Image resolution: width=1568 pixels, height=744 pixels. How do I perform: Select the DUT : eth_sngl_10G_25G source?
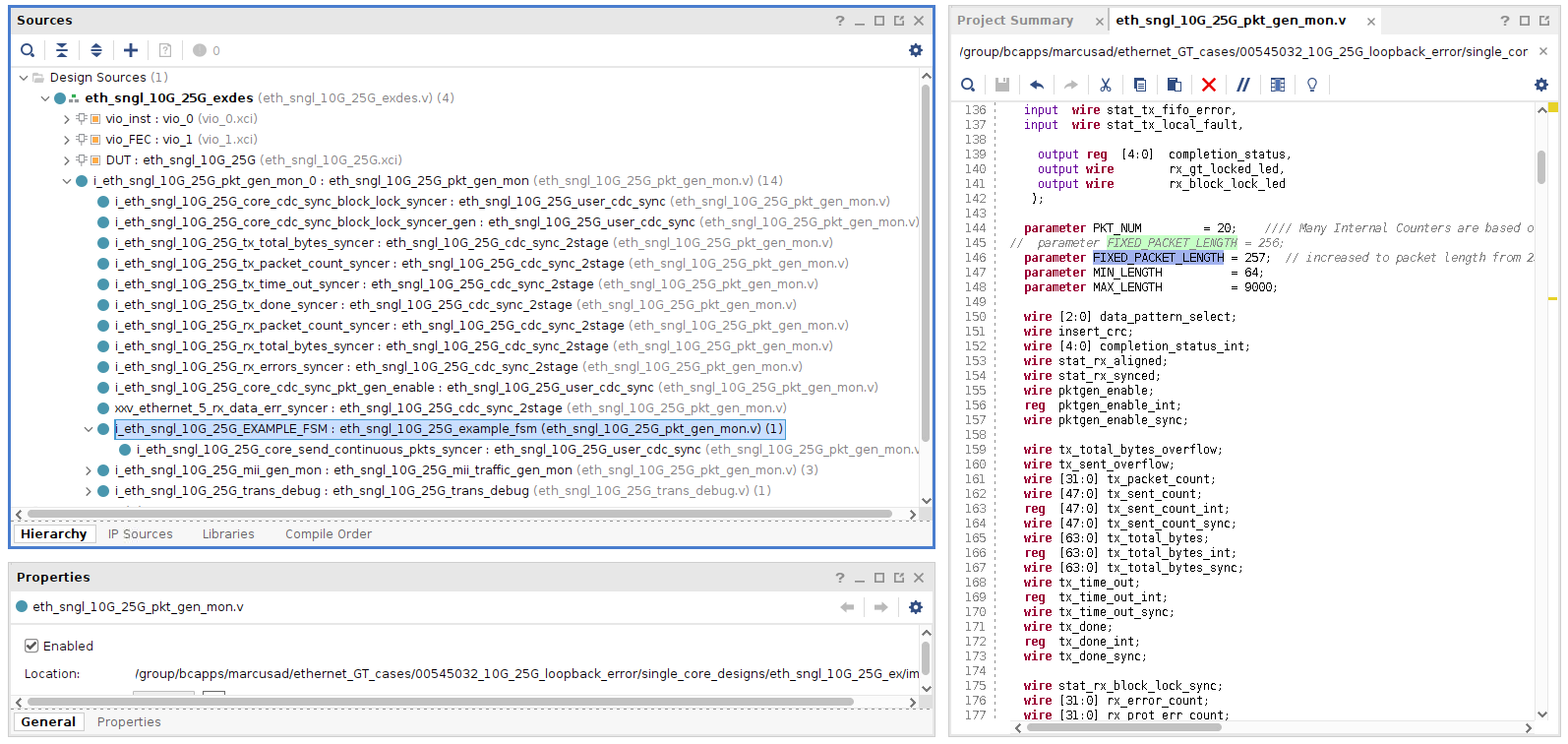pos(180,160)
